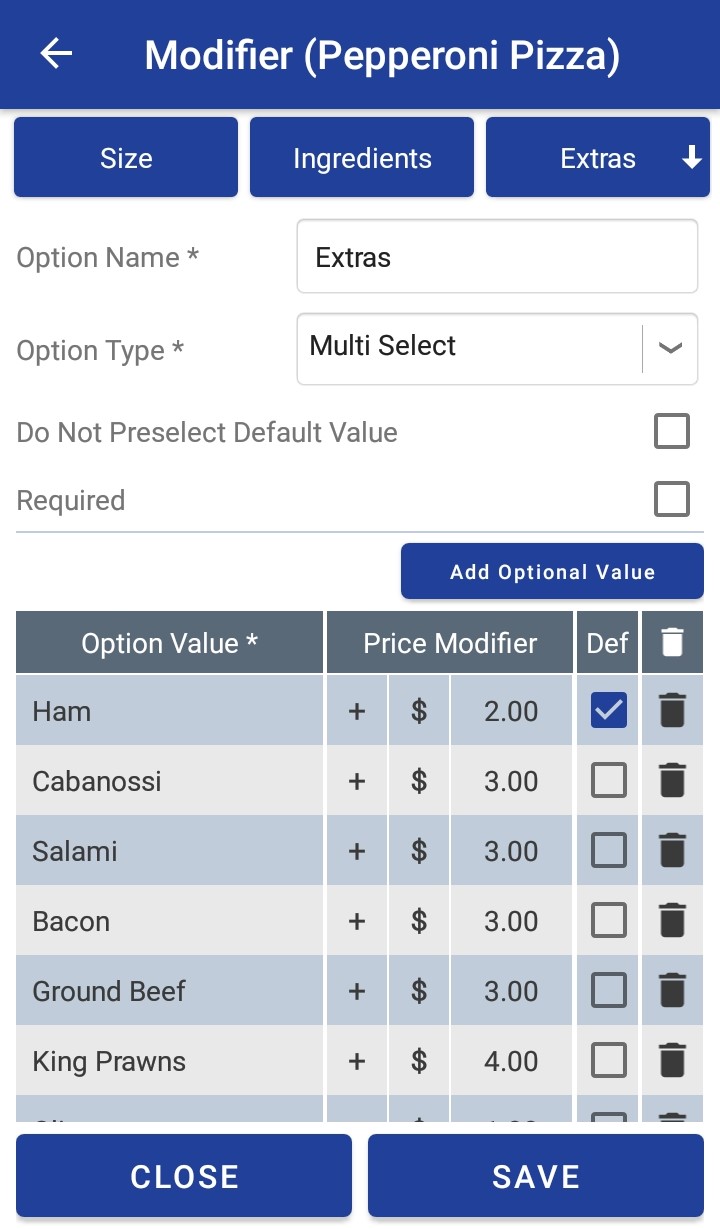Delete the Ham option row
This screenshot has width=720, height=1229.
point(672,711)
